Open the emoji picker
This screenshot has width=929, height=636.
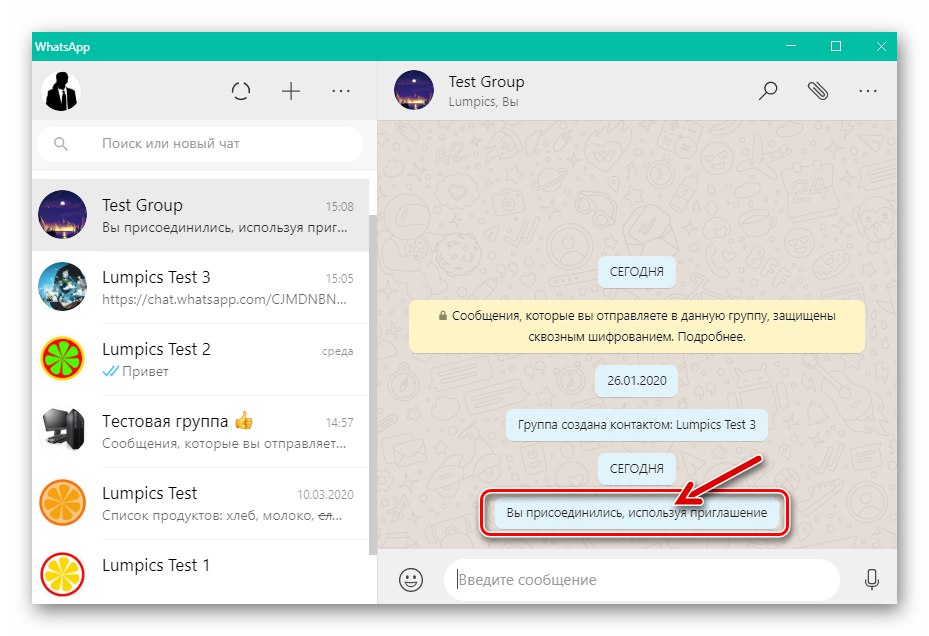[x=410, y=580]
